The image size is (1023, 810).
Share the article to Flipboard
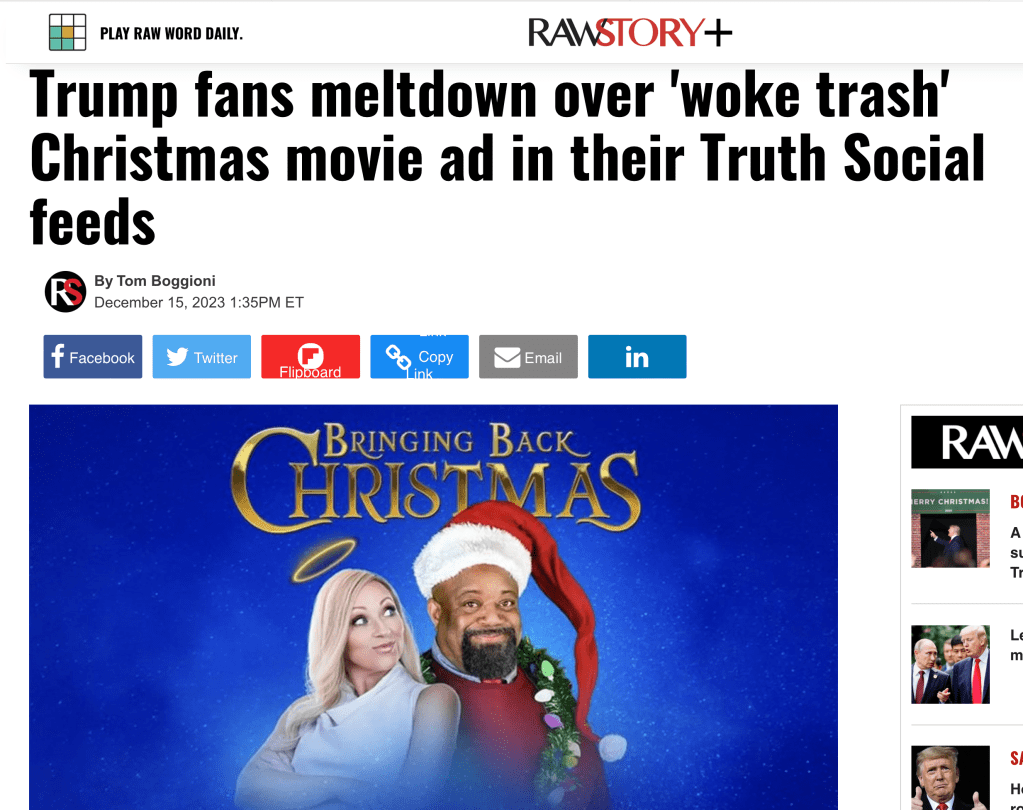(x=311, y=357)
